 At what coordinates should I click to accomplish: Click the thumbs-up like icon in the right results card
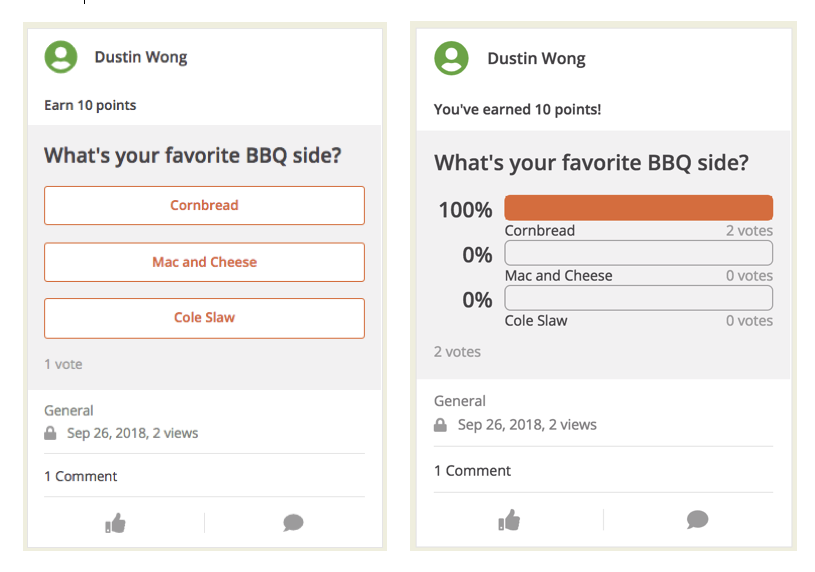pos(509,520)
